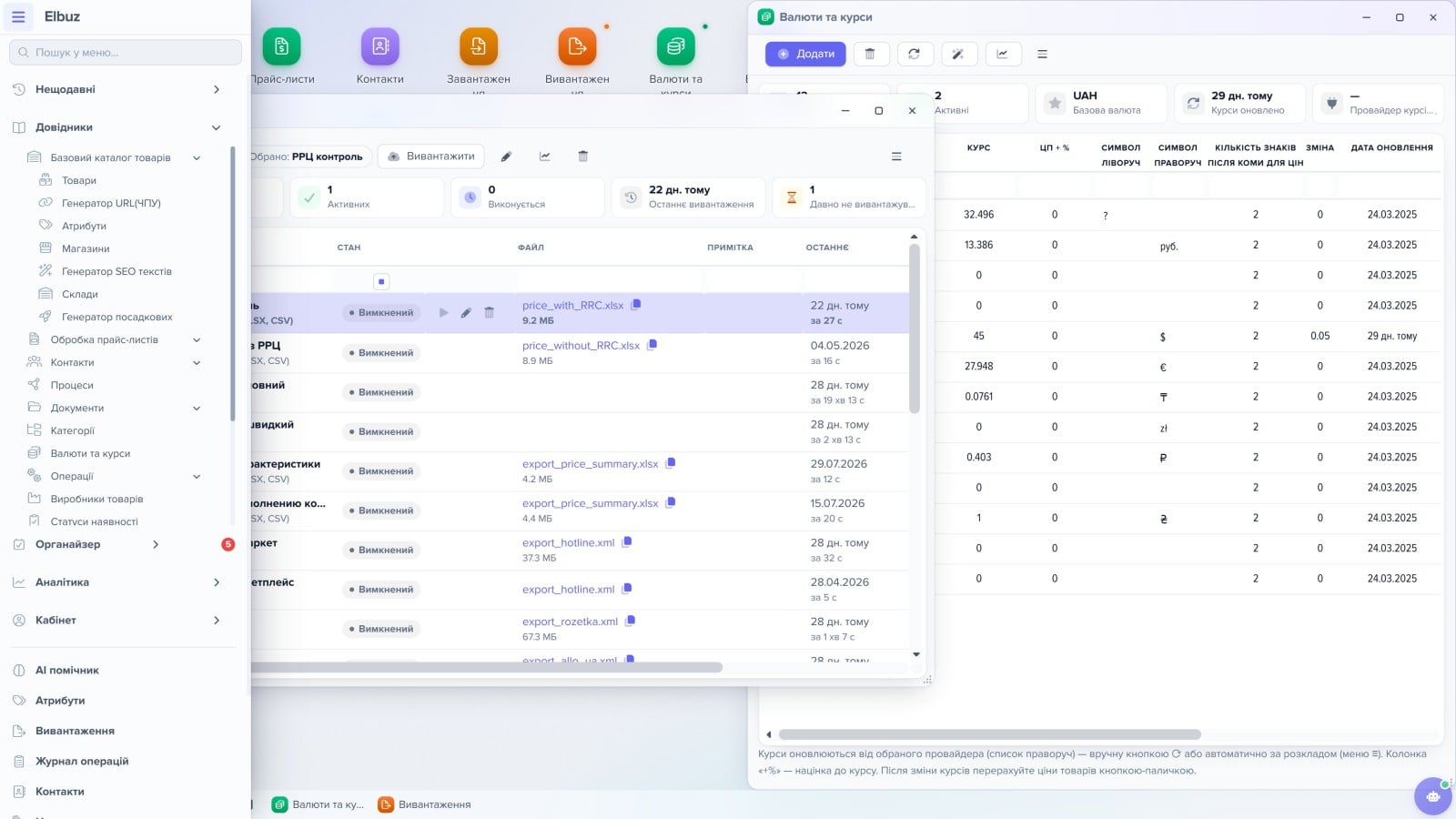Viewport: 1456px width, 819px height.
Task: Copy the price_with_RRC.xlsx link via its icon
Action: 636,305
